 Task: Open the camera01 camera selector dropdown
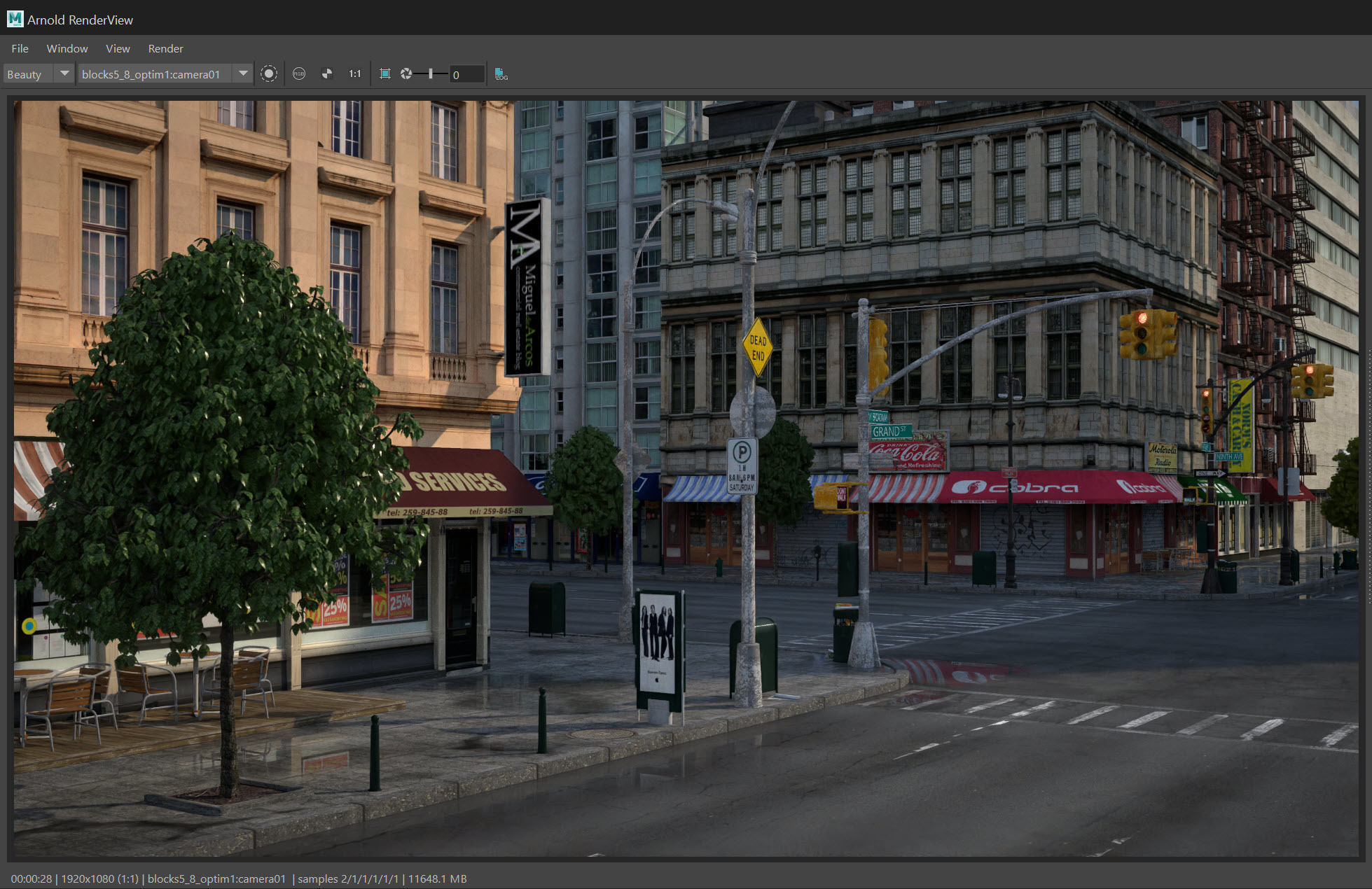pyautogui.click(x=165, y=74)
